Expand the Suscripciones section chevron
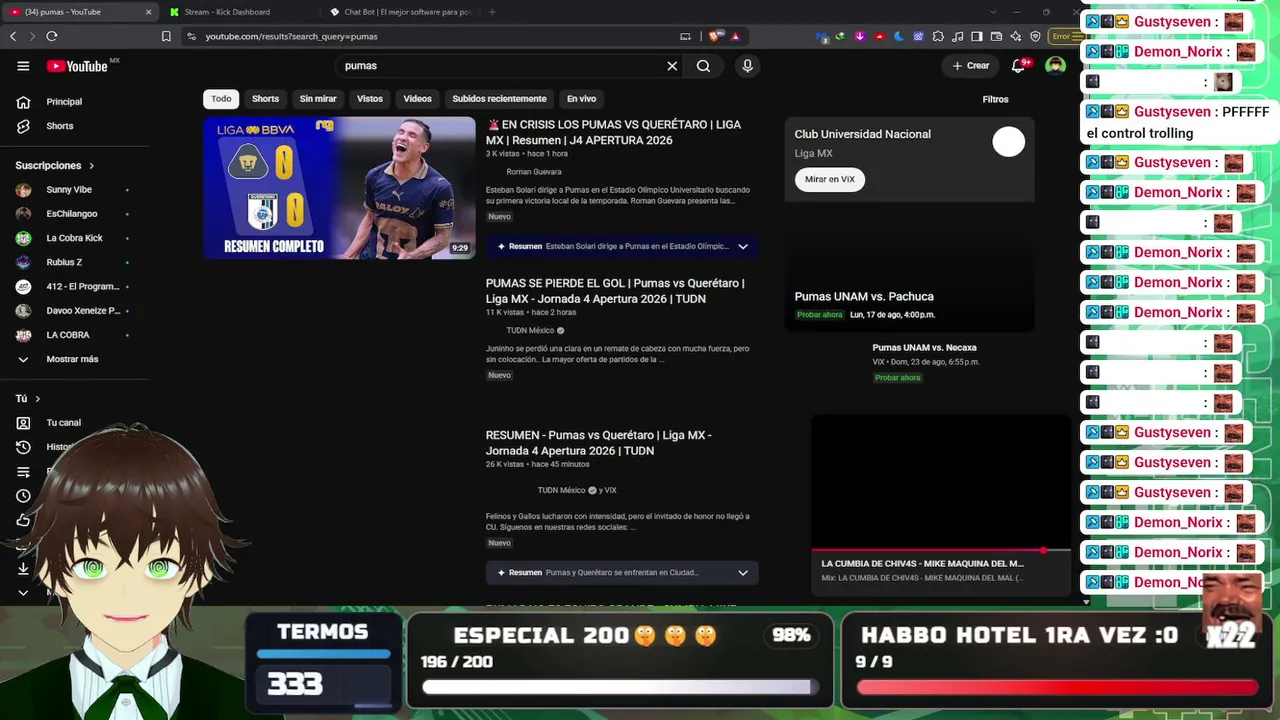Screen dimensions: 1280x720 click(x=91, y=166)
